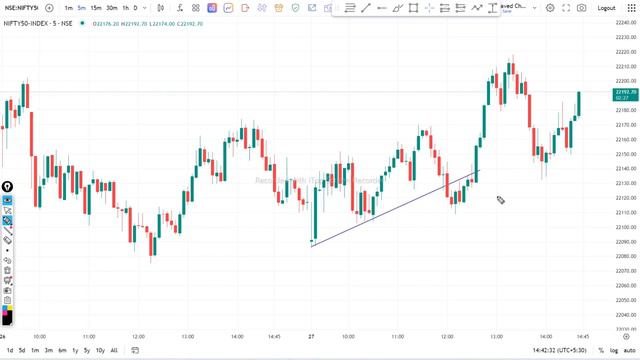
Task: Select the 1m date range at bottom
Action: coord(35,350)
